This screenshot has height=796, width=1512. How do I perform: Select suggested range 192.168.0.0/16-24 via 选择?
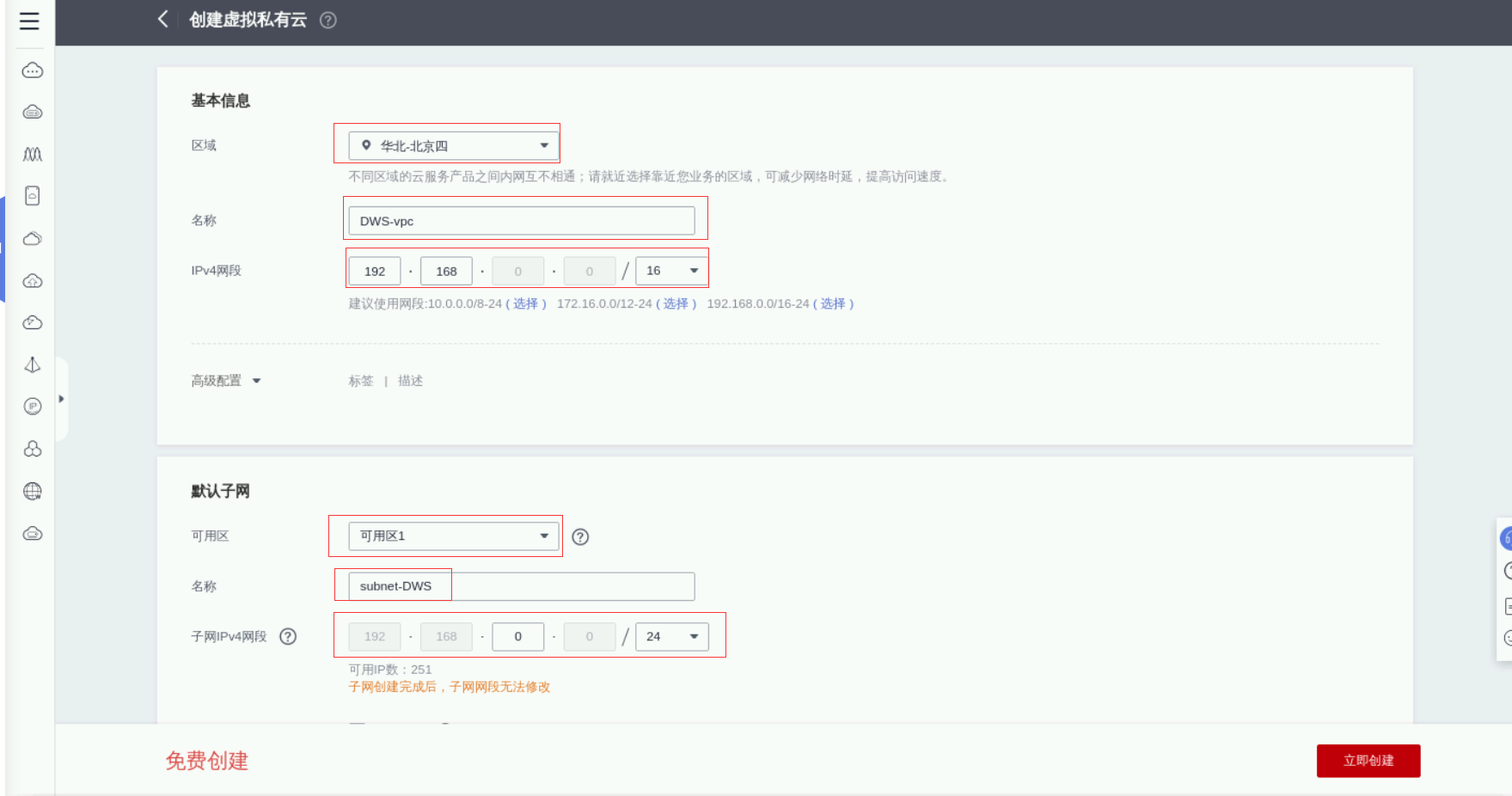click(x=833, y=303)
